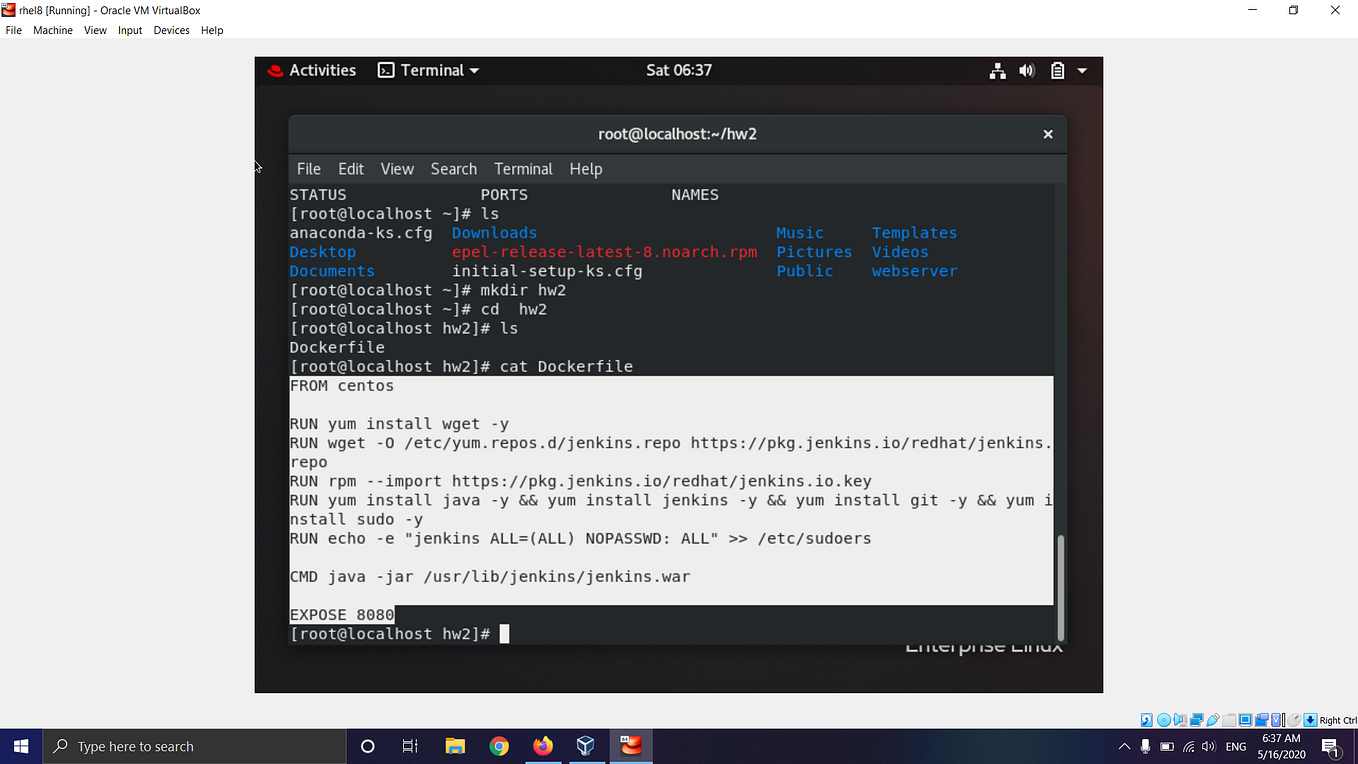Open terminal View menu
This screenshot has height=764, width=1358.
[397, 169]
